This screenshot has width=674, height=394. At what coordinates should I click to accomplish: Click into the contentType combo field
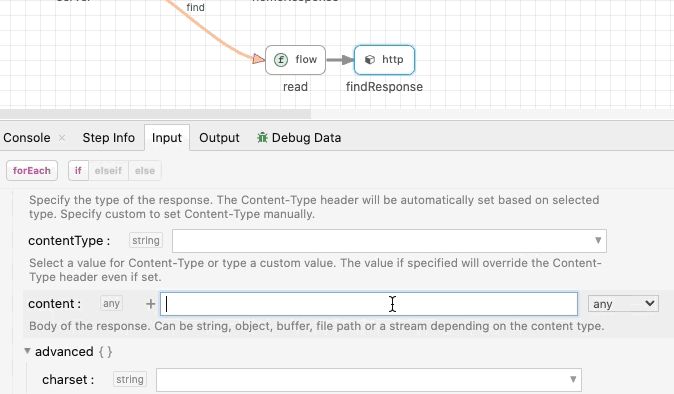click(389, 241)
